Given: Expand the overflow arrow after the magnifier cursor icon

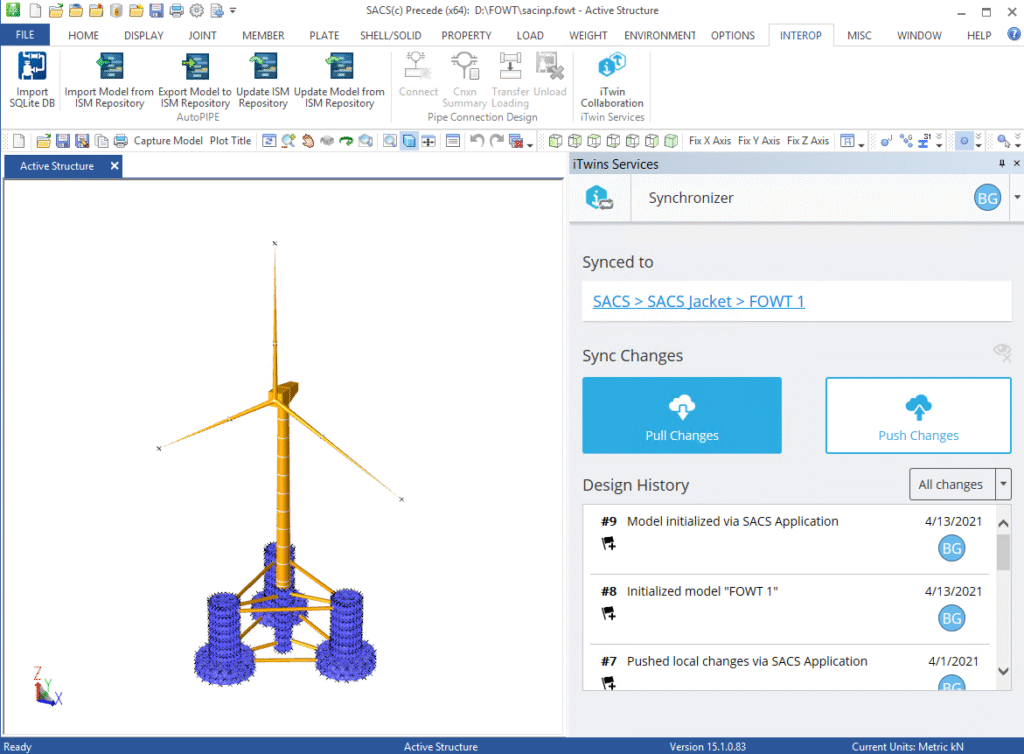Looking at the screenshot, I should point(1017,141).
